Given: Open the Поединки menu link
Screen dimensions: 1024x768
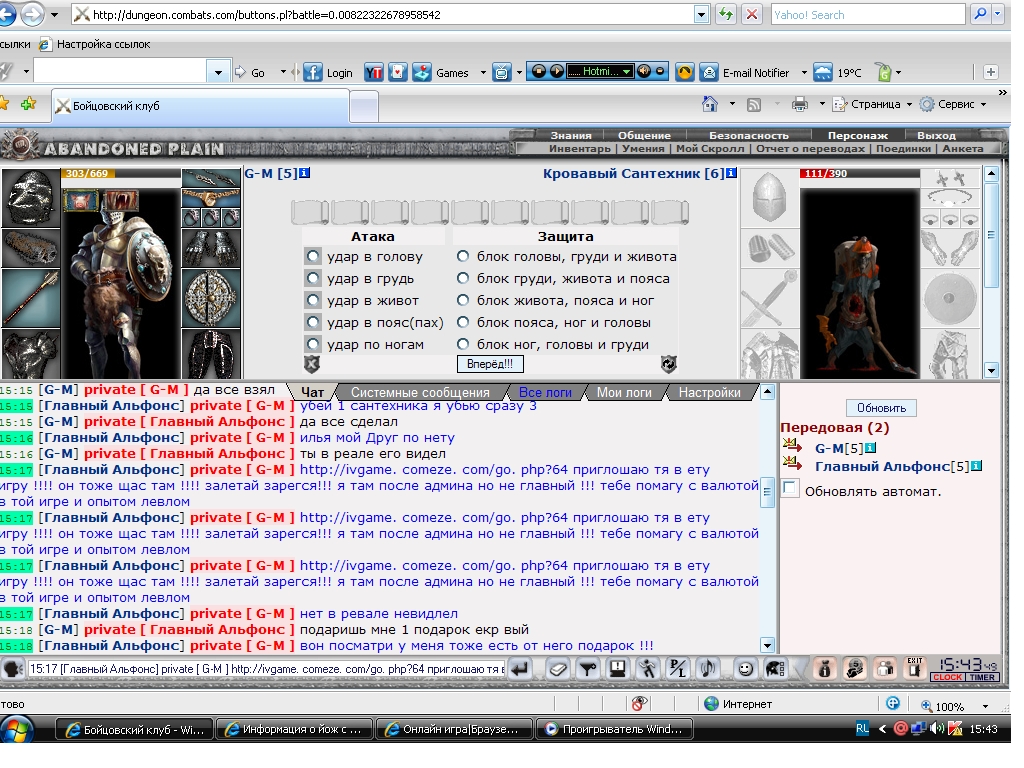Looking at the screenshot, I should click(x=903, y=148).
